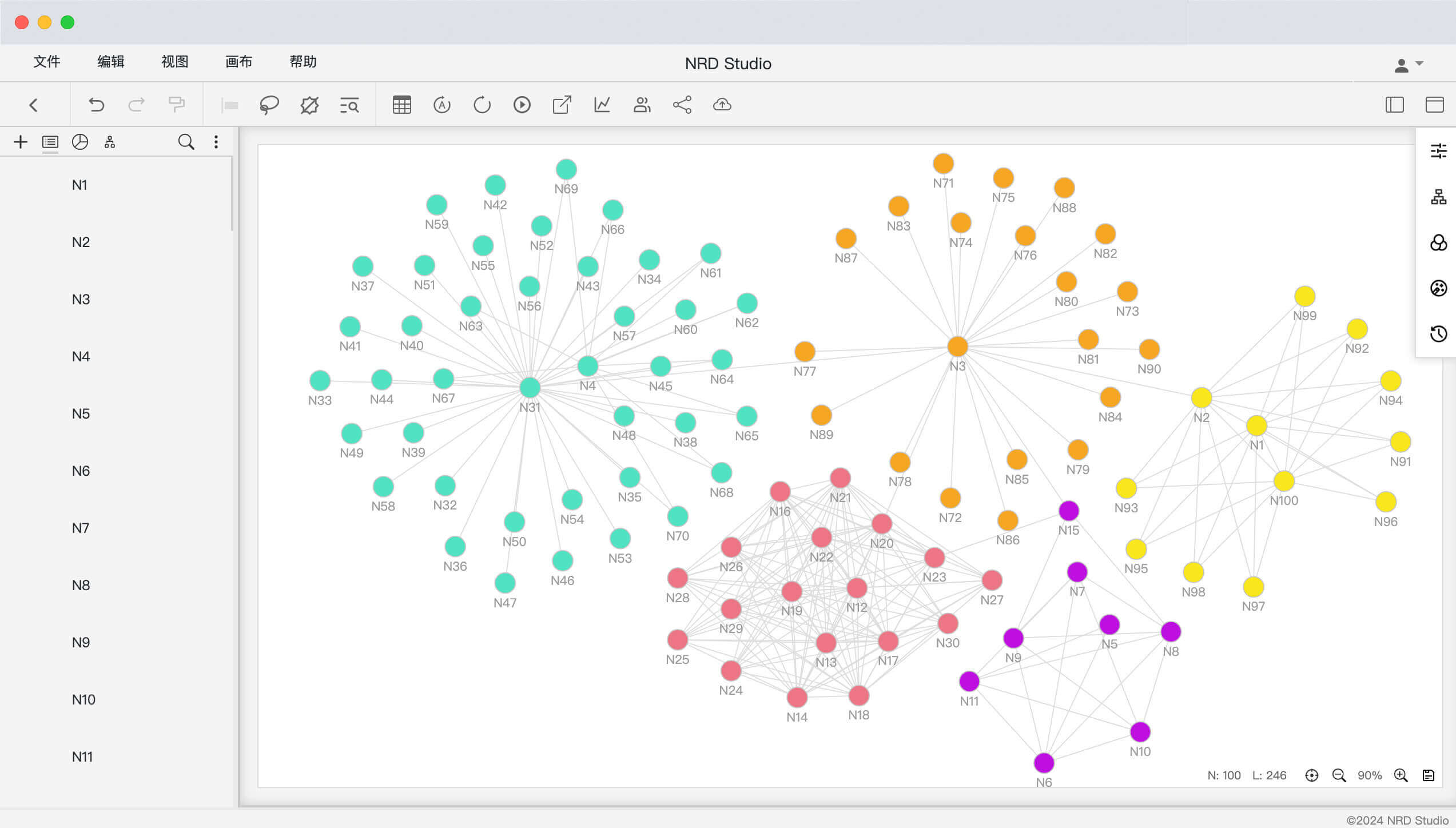Click the export external link icon
Image resolution: width=1456 pixels, height=828 pixels.
tap(562, 105)
